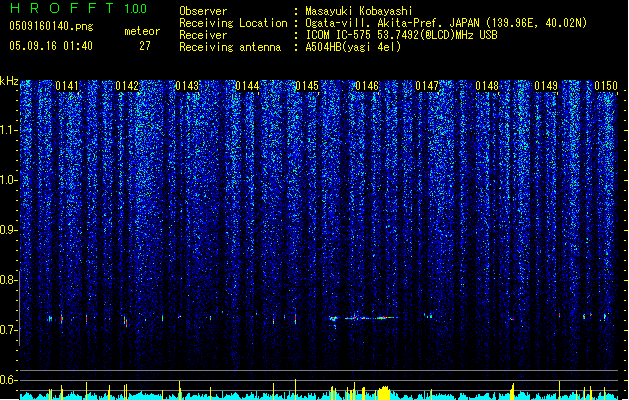Click the 0146 time marker

(x=367, y=86)
